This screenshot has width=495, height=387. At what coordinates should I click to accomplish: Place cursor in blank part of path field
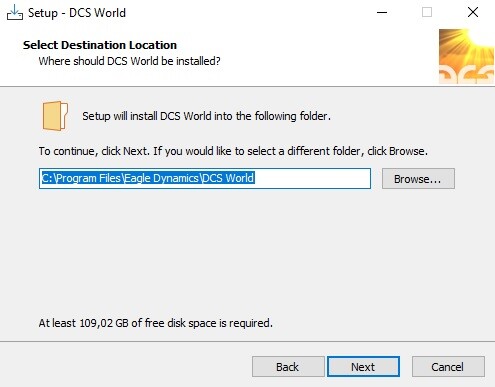(312, 178)
